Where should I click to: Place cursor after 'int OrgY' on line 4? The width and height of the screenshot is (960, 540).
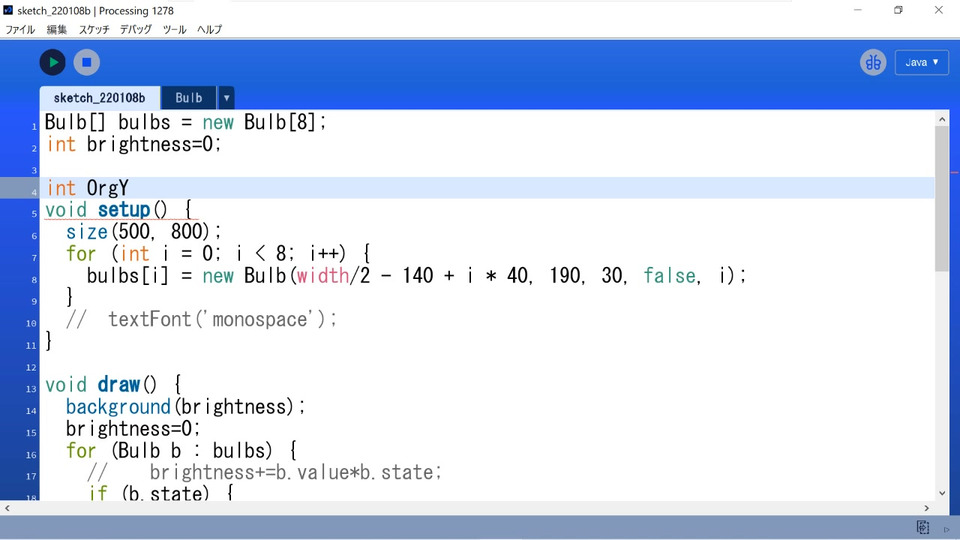(130, 188)
